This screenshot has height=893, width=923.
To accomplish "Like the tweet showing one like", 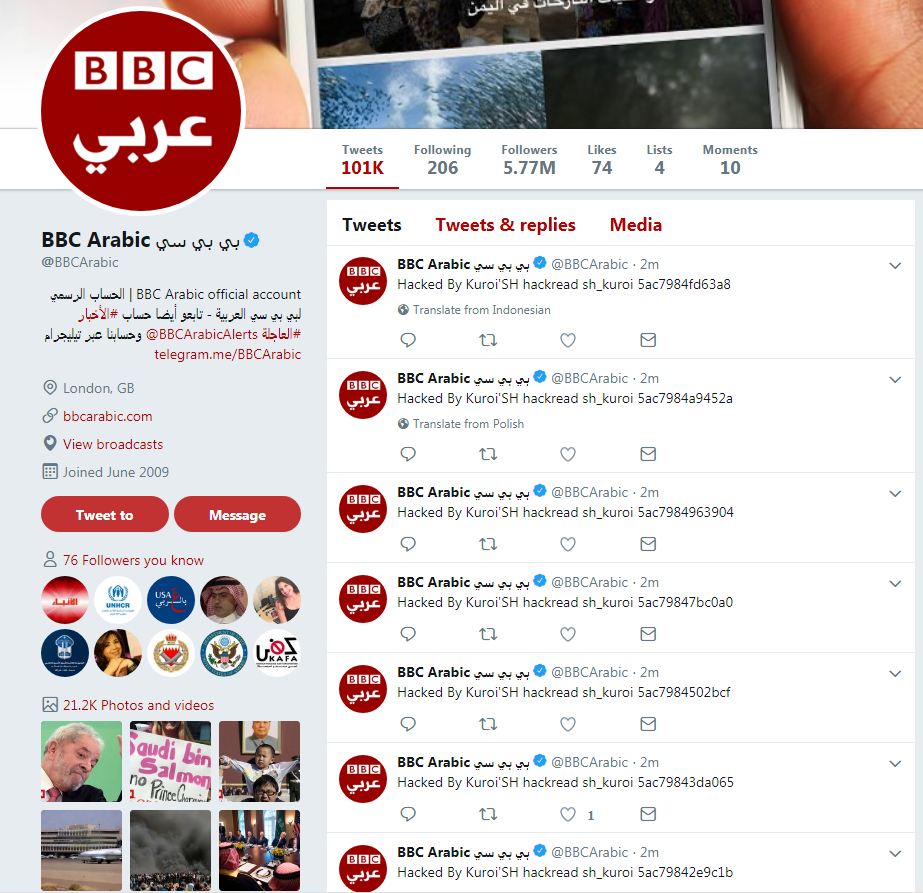I will pyautogui.click(x=567, y=814).
